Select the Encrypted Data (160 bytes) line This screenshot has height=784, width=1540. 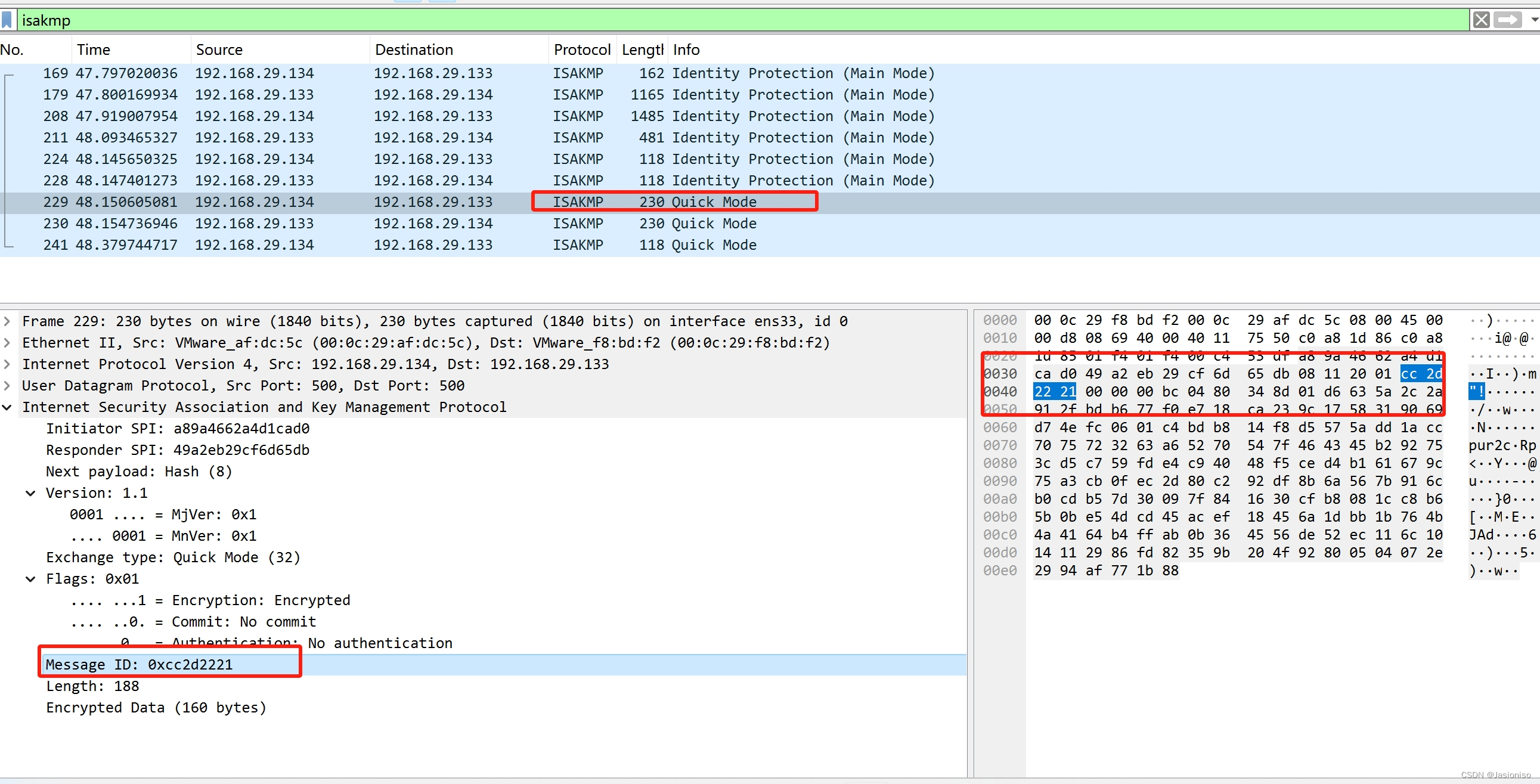[156, 708]
